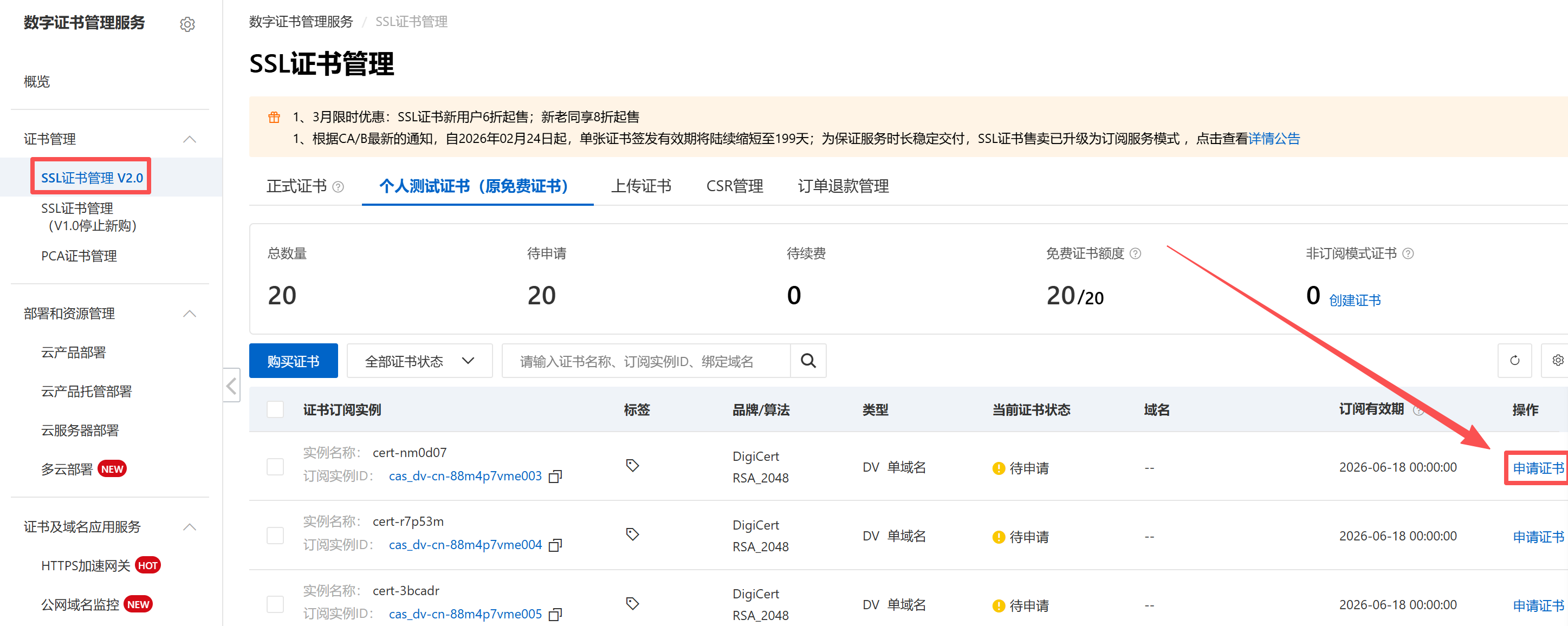Click 申请证书 for cert-r7p53m
The image size is (1568, 626).
coord(1538,537)
